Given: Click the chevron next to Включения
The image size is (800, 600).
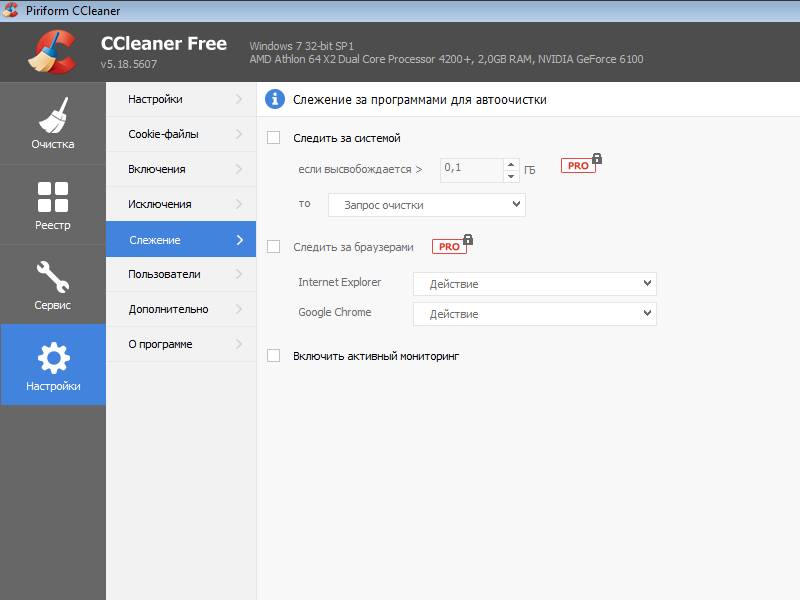Looking at the screenshot, I should (239, 169).
